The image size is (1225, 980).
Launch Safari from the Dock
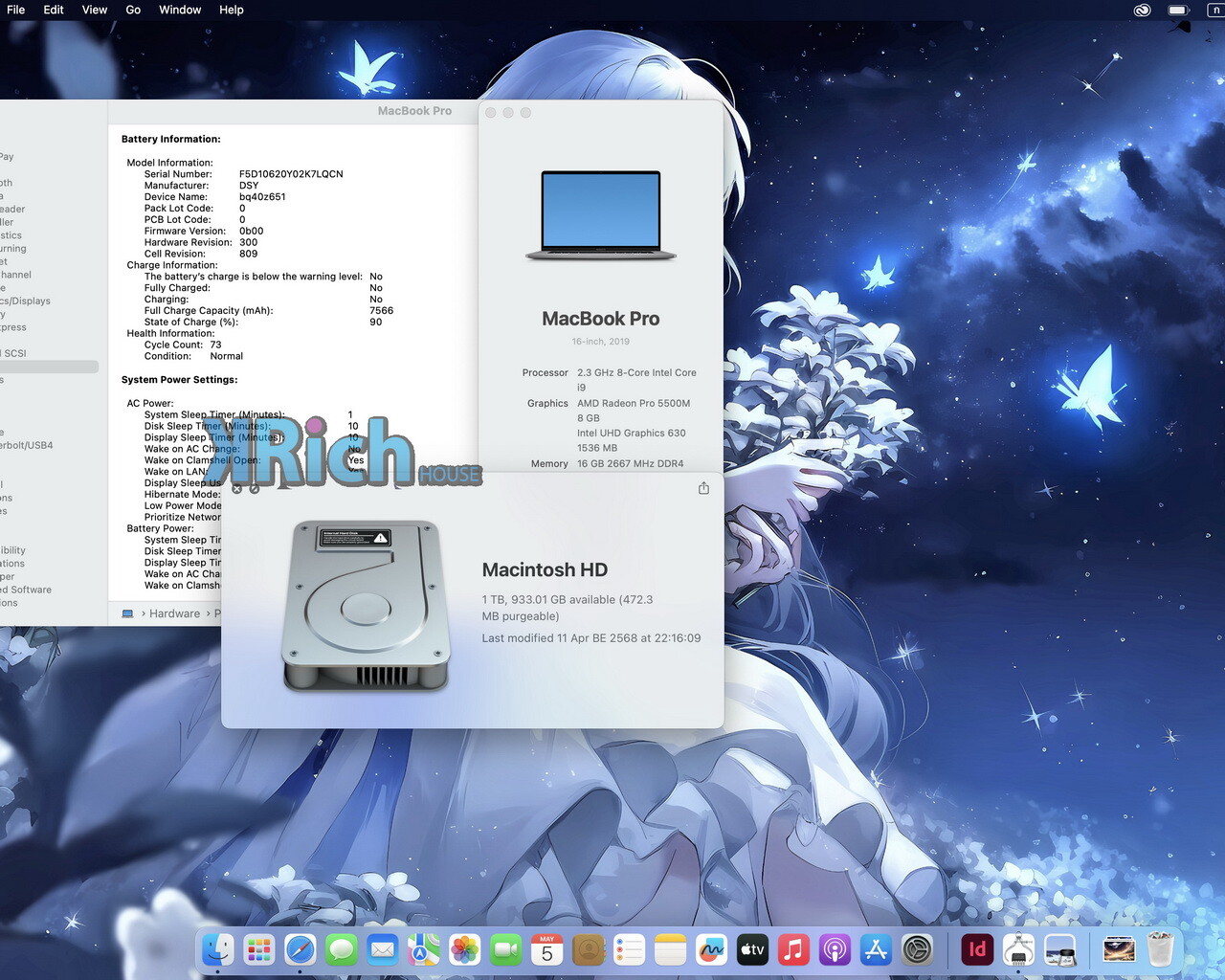point(300,950)
